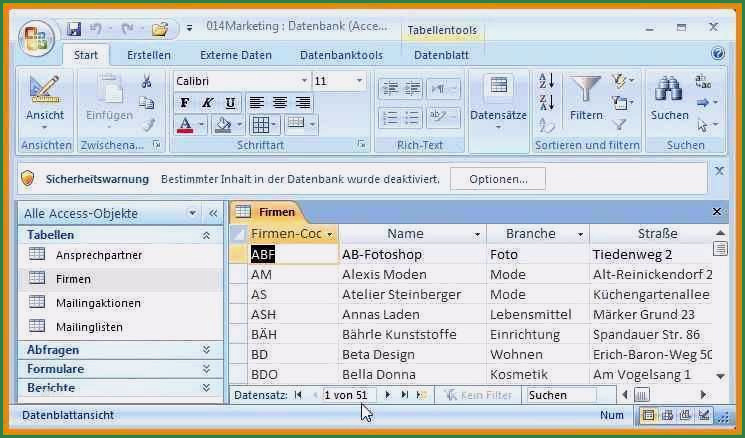
Task: Click the open folder quick access icon
Action: pyautogui.click(x=160, y=29)
